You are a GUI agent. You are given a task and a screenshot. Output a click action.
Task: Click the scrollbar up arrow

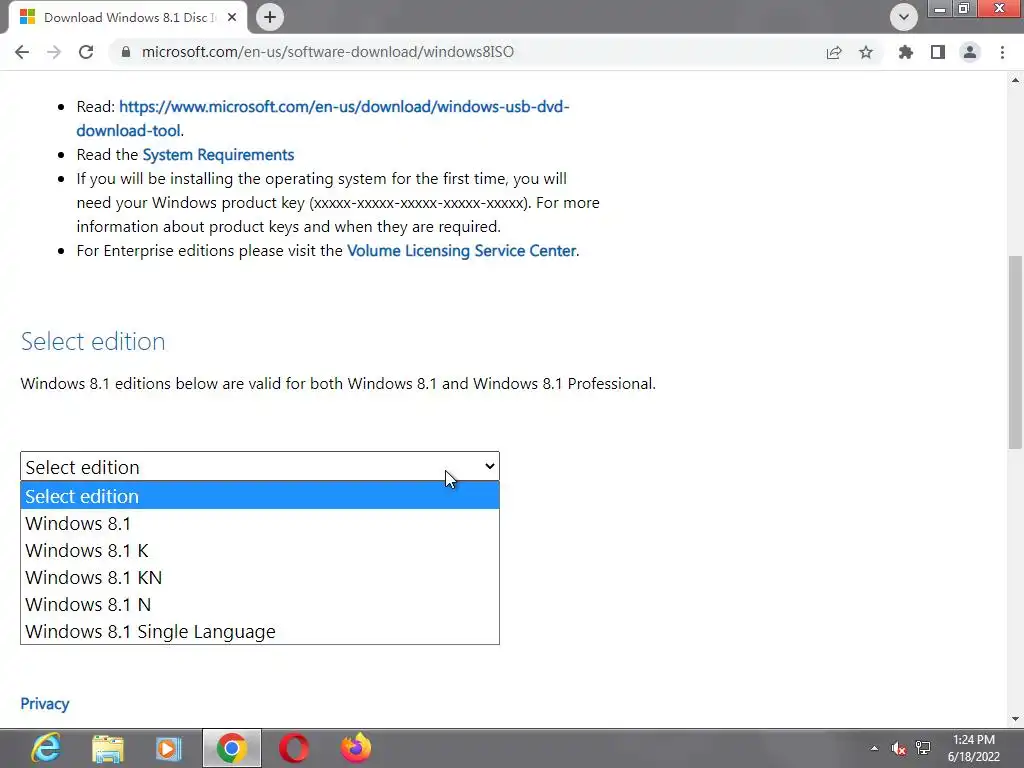point(1015,80)
